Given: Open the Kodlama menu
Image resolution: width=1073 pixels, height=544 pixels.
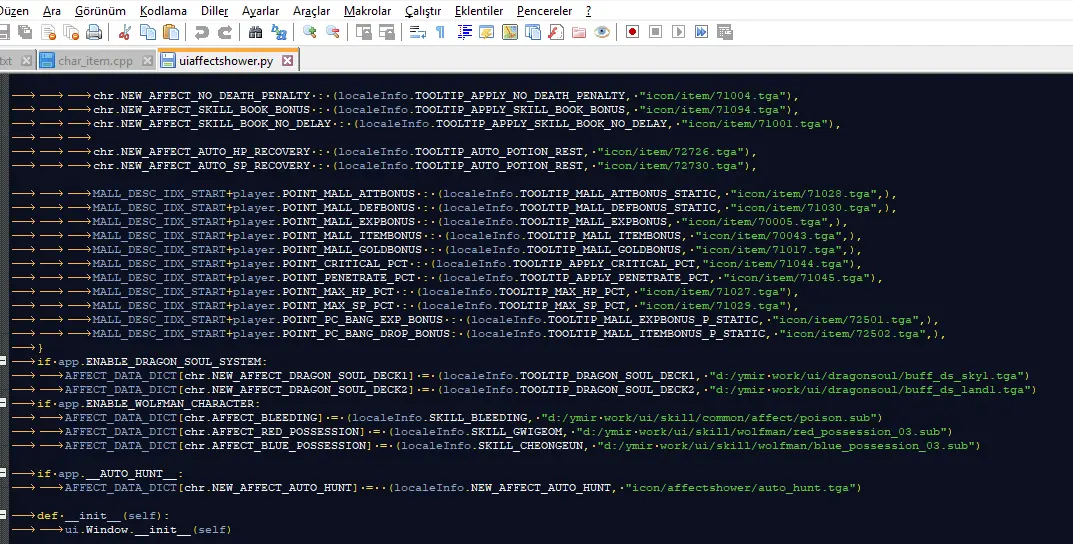Looking at the screenshot, I should pos(164,11).
